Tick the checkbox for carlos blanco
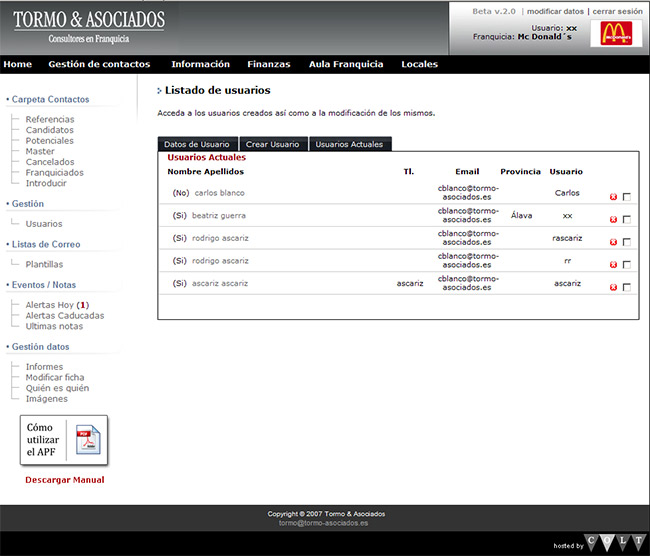This screenshot has width=650, height=556. point(627,197)
